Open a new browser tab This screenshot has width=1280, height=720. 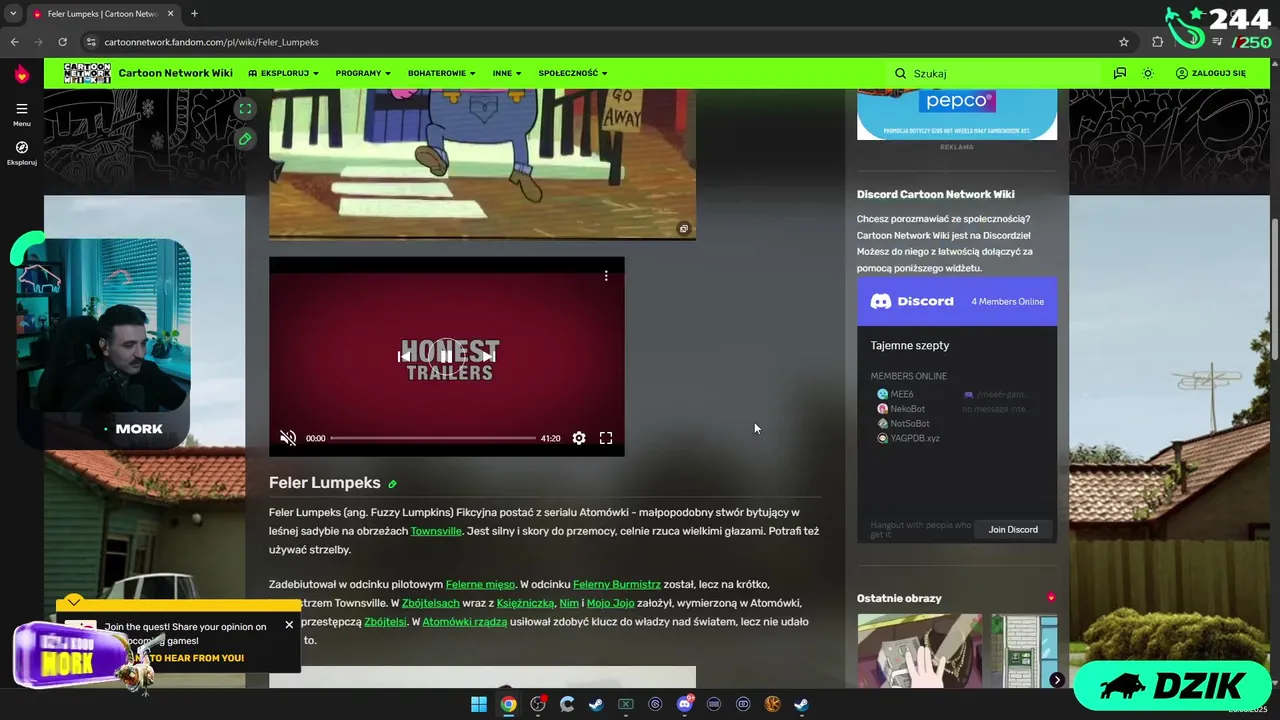194,13
